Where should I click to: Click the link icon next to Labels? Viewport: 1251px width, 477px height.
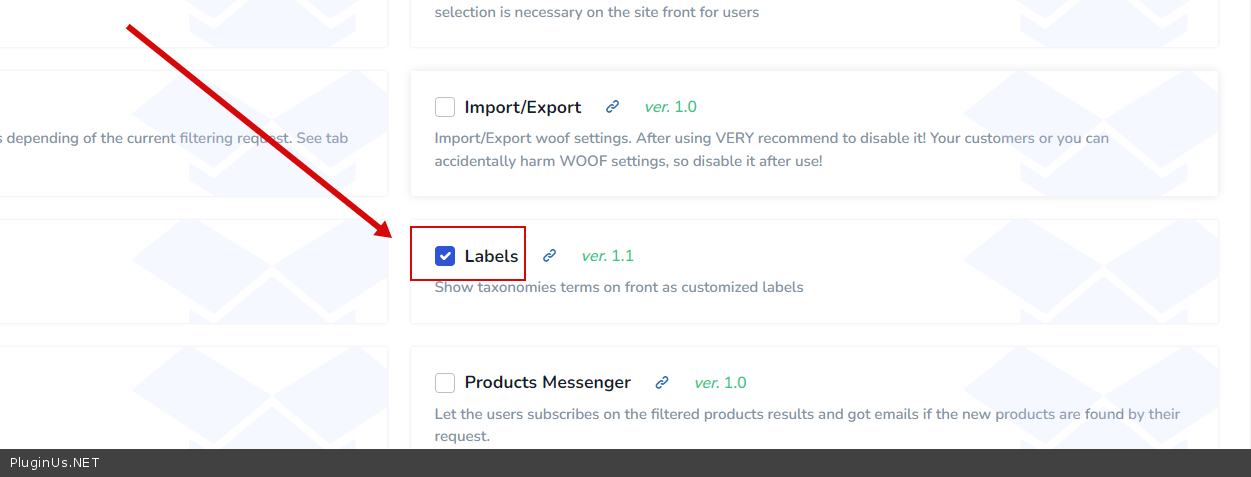(549, 256)
